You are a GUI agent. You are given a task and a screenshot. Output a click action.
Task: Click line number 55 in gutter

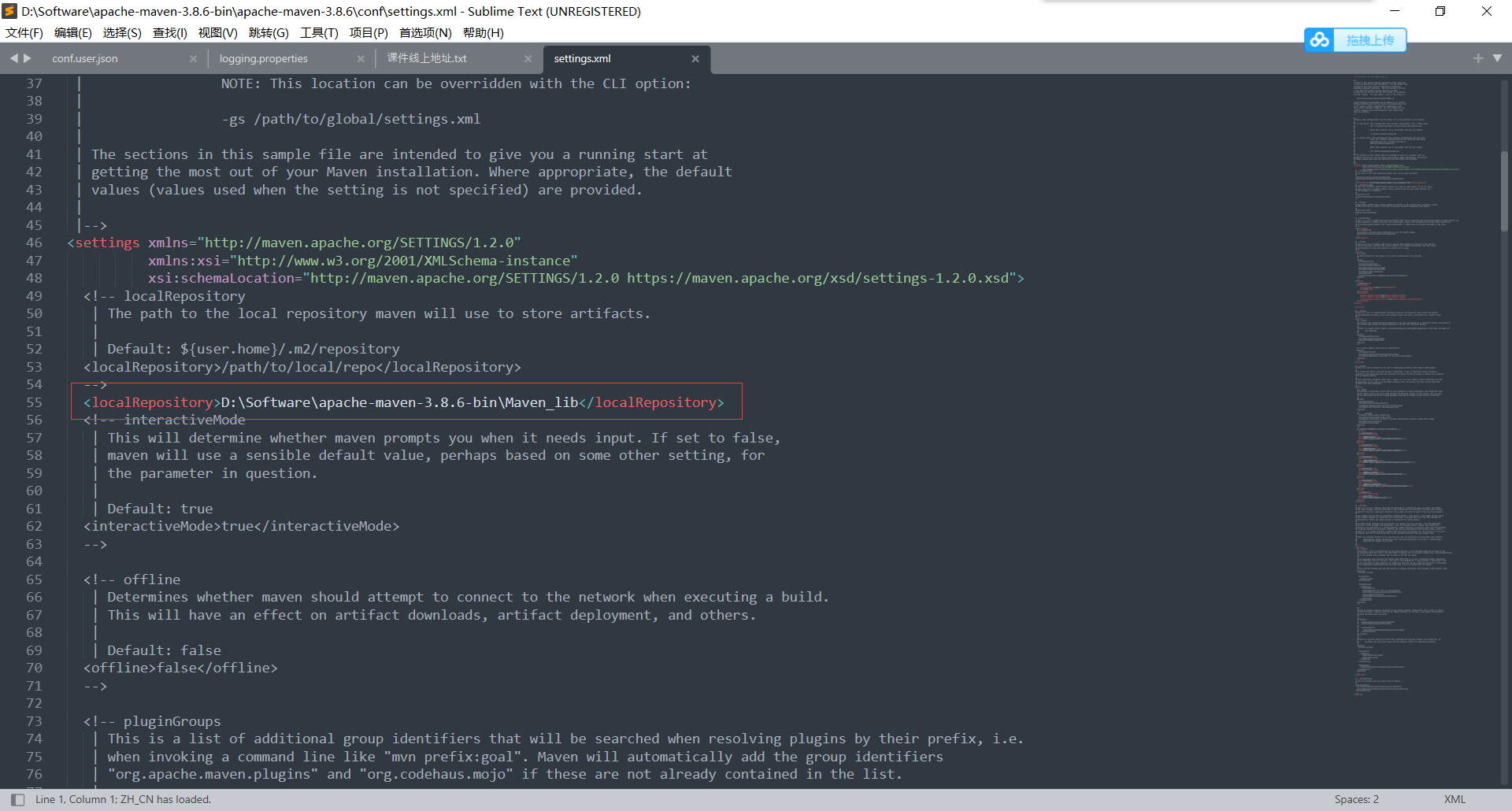(34, 402)
